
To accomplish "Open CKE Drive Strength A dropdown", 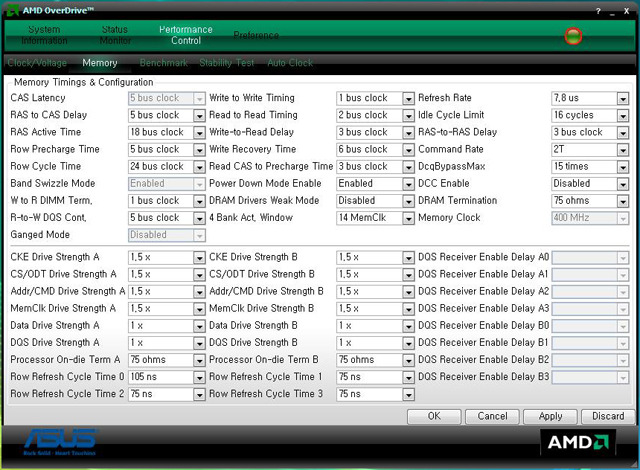I will [x=199, y=257].
